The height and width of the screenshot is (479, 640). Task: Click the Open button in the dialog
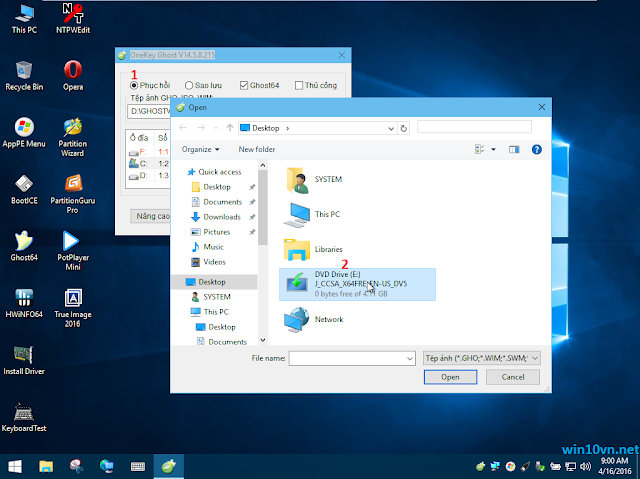(450, 377)
